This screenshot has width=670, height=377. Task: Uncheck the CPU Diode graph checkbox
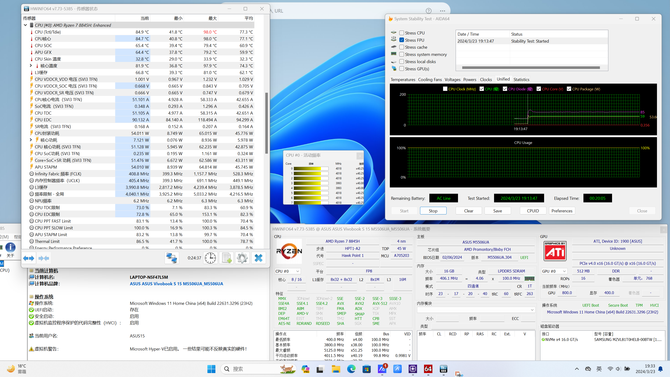505,89
